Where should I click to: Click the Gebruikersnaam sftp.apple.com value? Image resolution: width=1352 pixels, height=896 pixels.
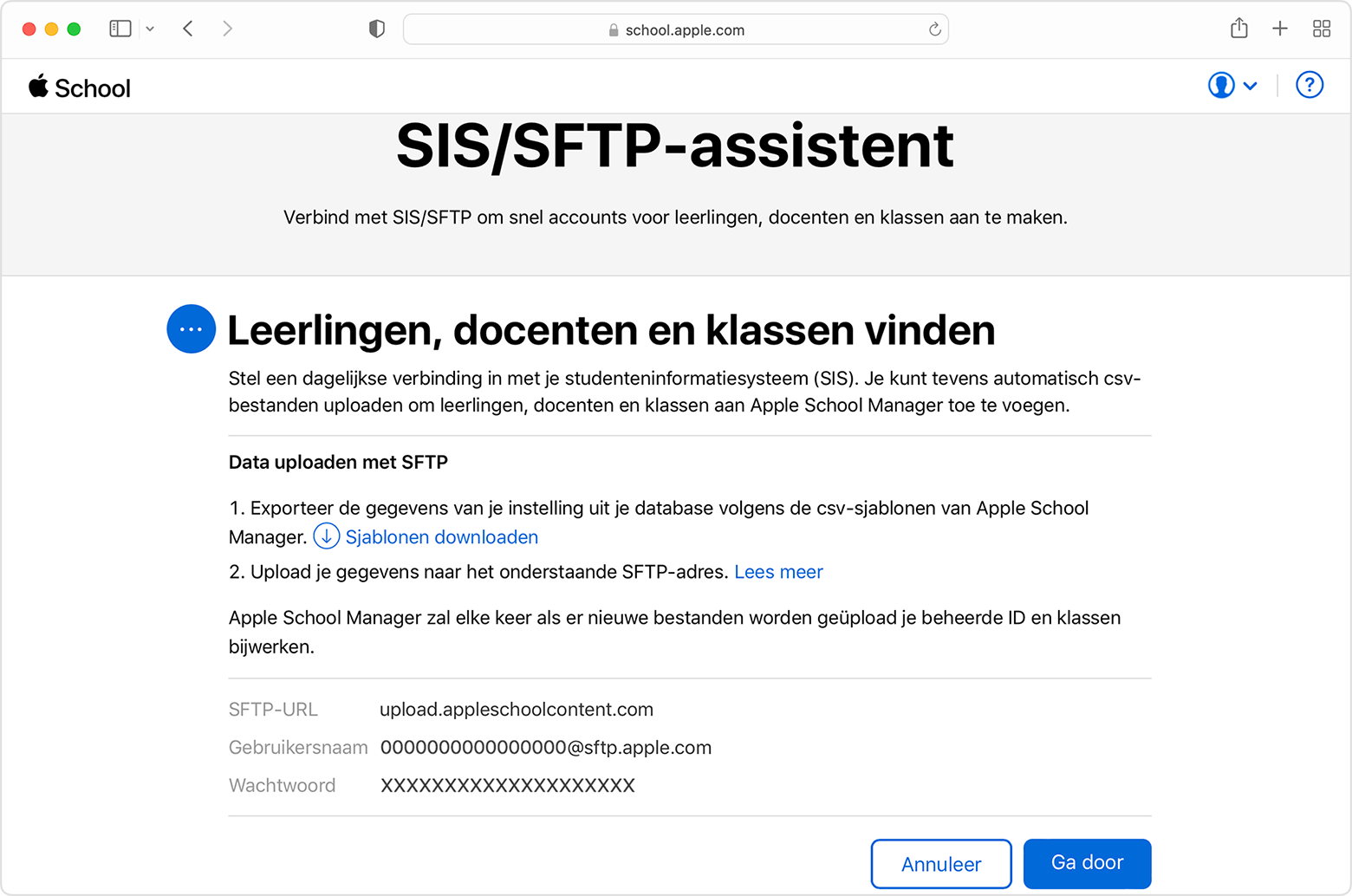(x=546, y=748)
